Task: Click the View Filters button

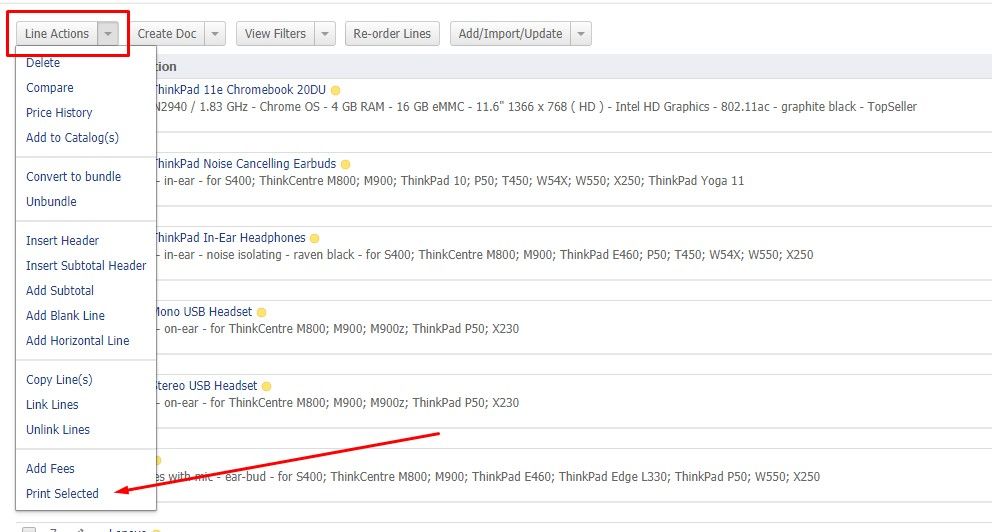Action: 275,34
